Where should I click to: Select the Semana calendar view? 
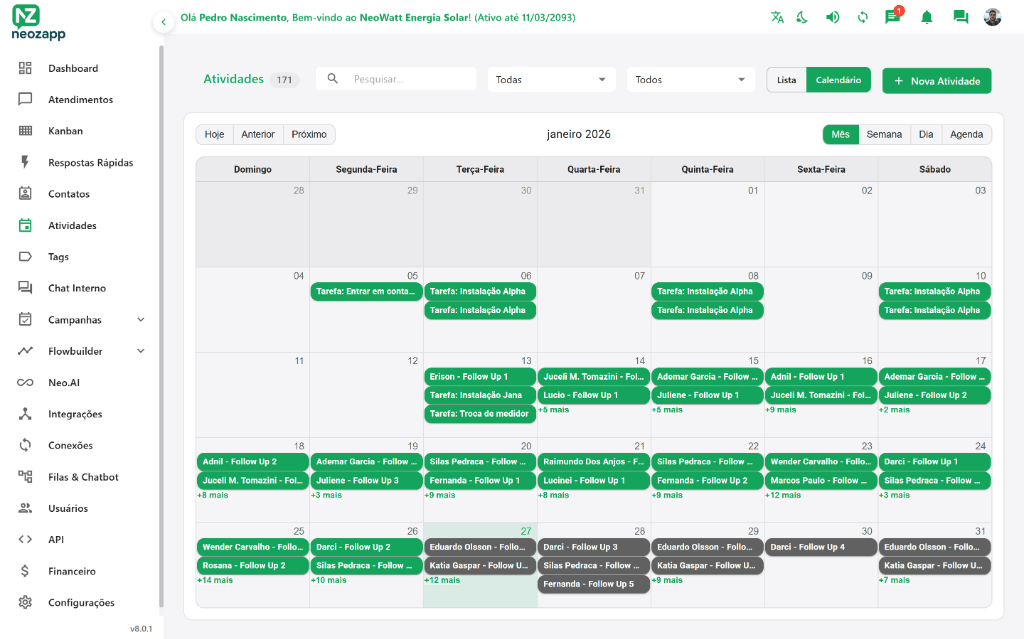click(x=884, y=133)
